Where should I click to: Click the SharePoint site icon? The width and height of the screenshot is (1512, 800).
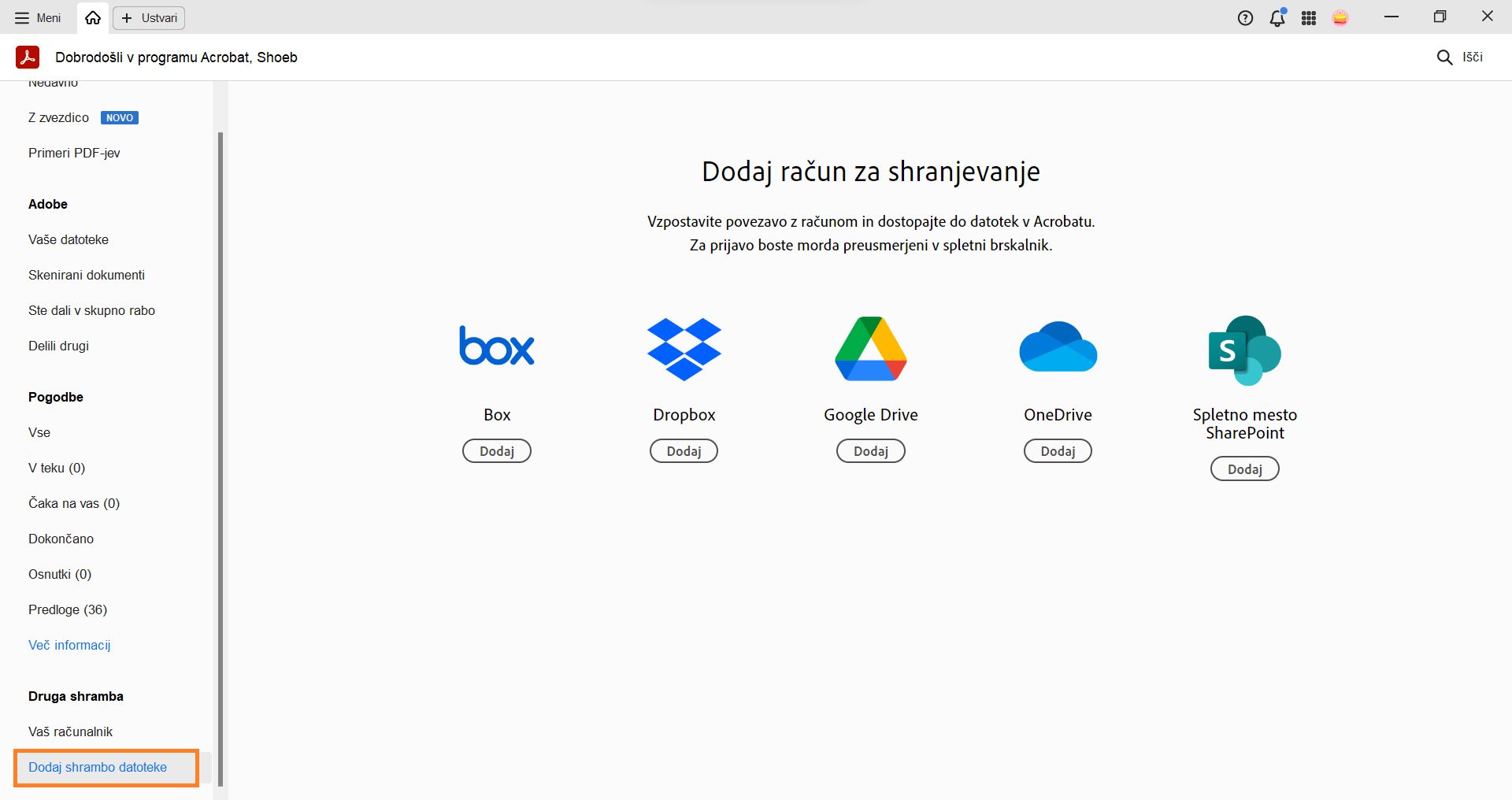click(1244, 350)
